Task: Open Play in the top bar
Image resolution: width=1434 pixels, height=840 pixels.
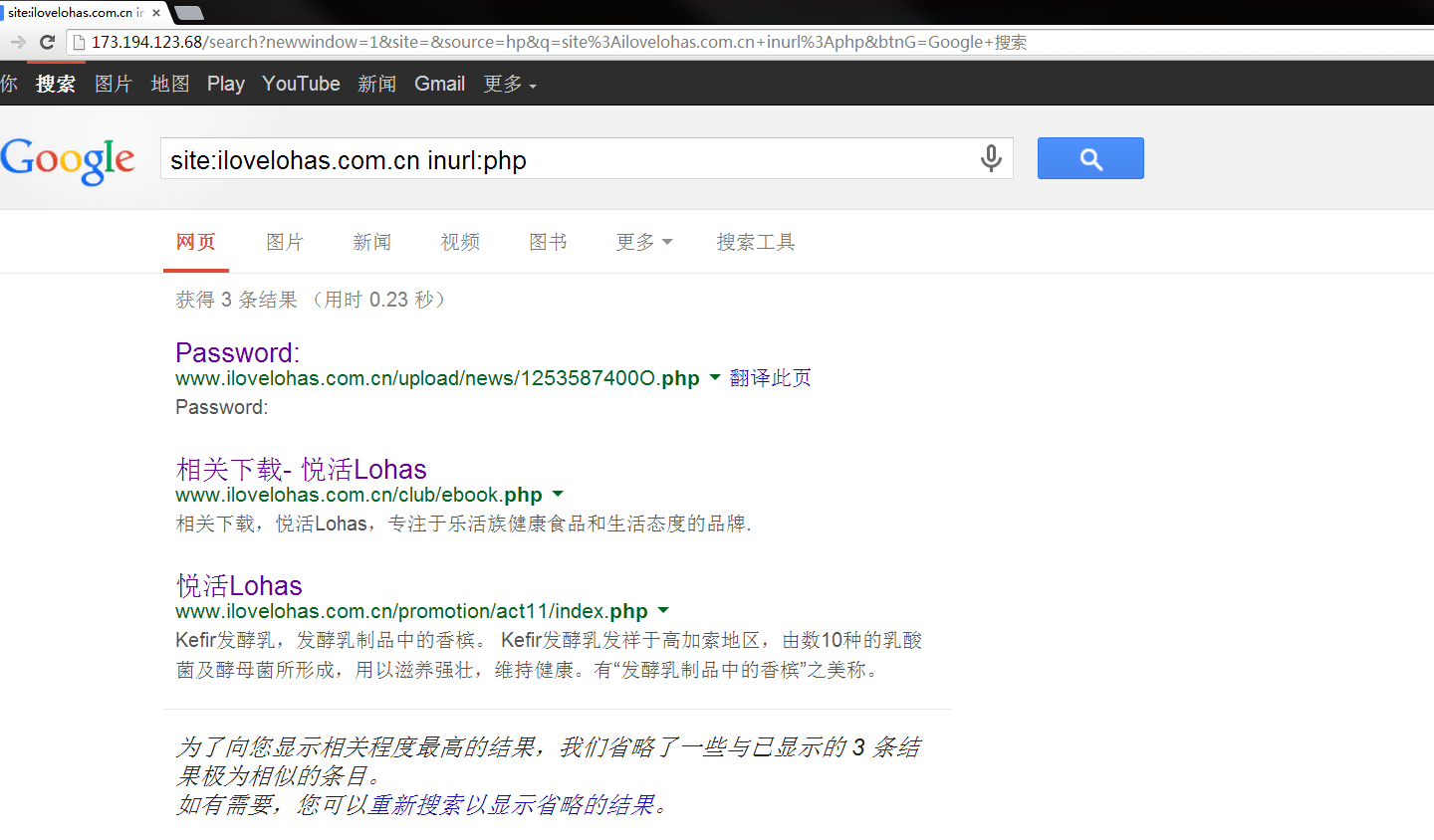Action: [x=226, y=84]
